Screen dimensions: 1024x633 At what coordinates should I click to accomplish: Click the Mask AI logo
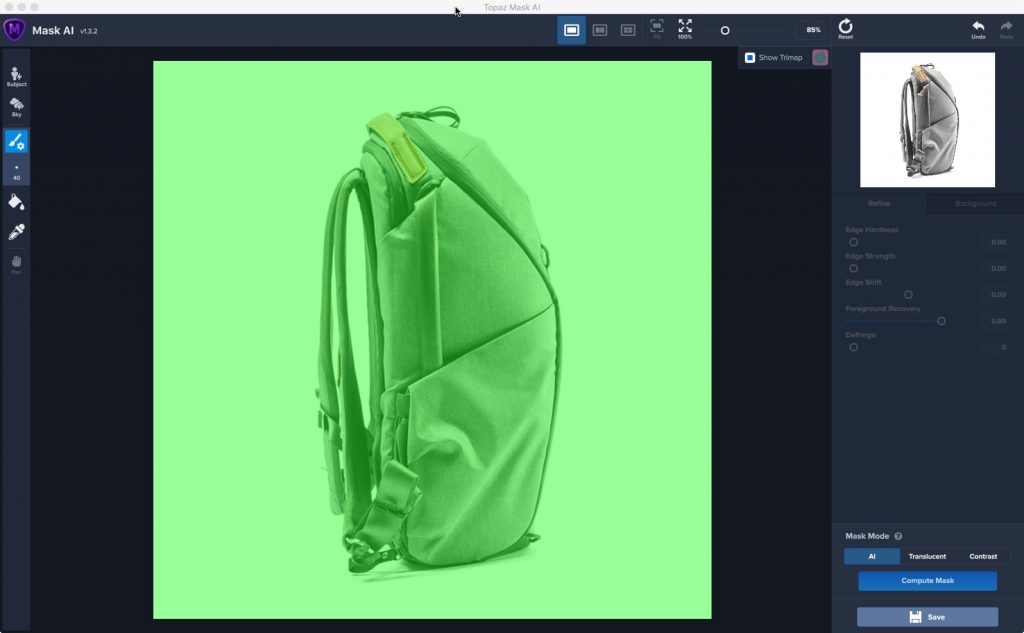click(14, 30)
